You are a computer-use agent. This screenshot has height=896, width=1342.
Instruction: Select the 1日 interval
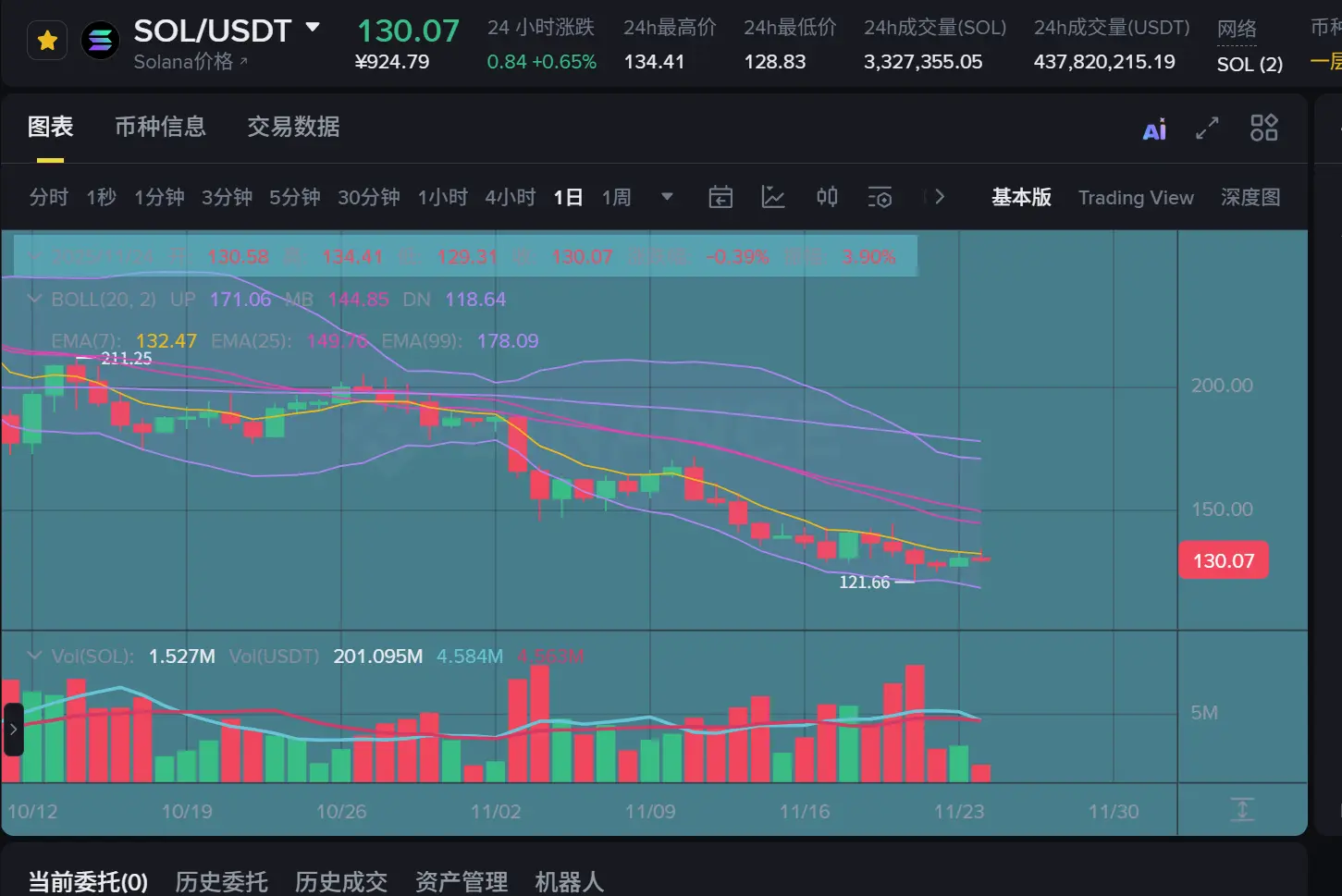568,197
